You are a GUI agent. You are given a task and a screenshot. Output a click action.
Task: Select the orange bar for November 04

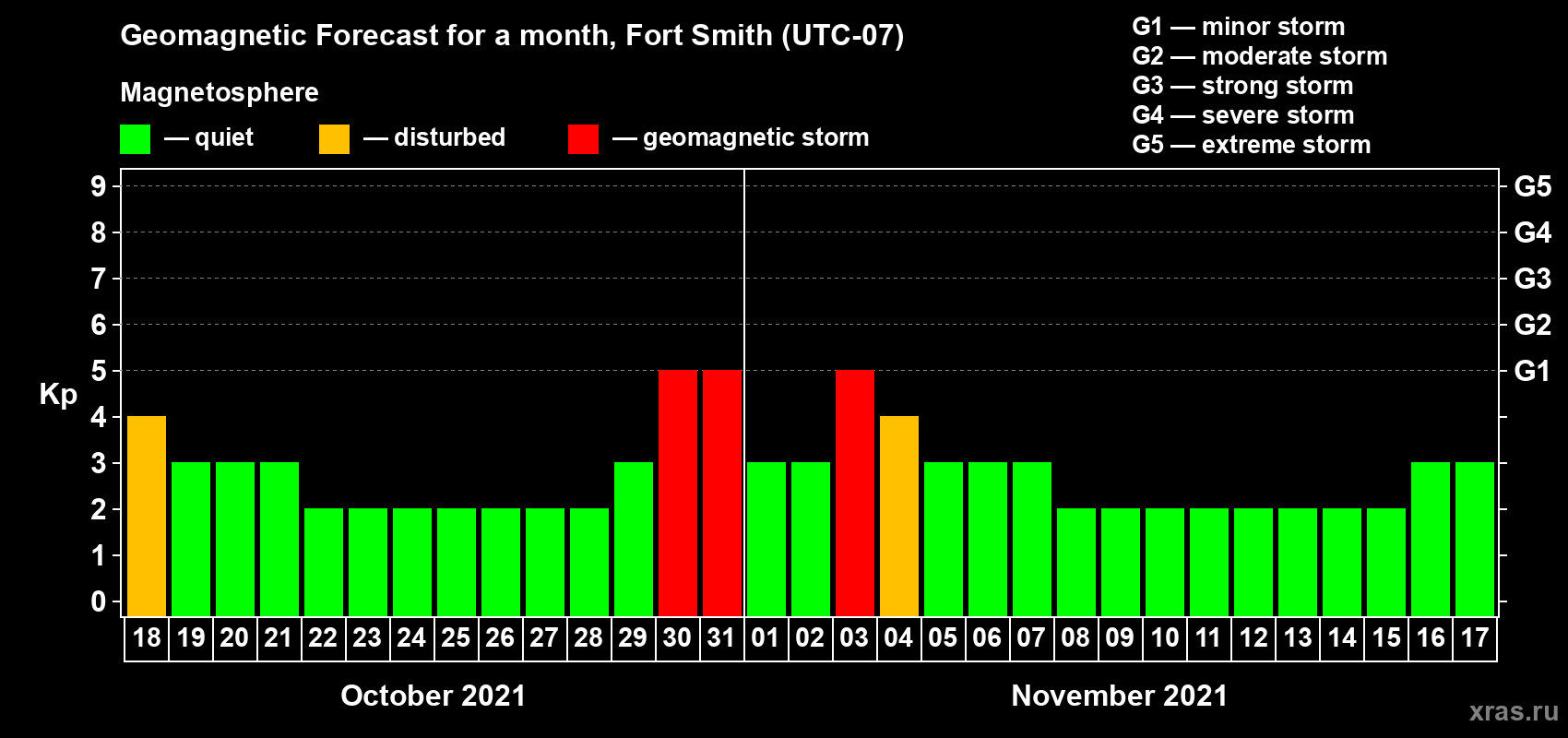click(899, 516)
